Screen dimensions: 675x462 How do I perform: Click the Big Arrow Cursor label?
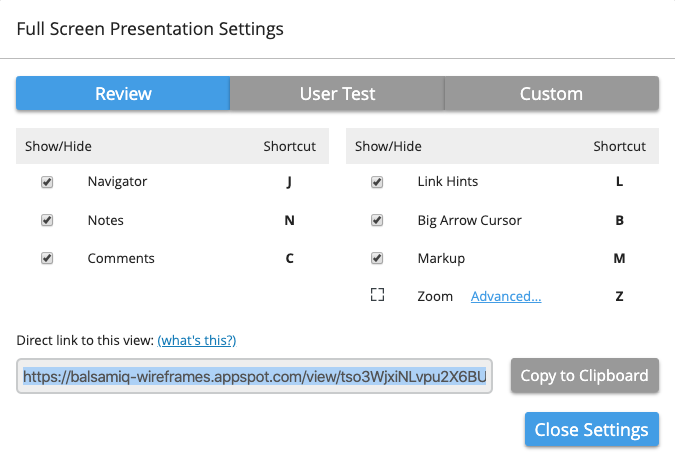tap(469, 220)
